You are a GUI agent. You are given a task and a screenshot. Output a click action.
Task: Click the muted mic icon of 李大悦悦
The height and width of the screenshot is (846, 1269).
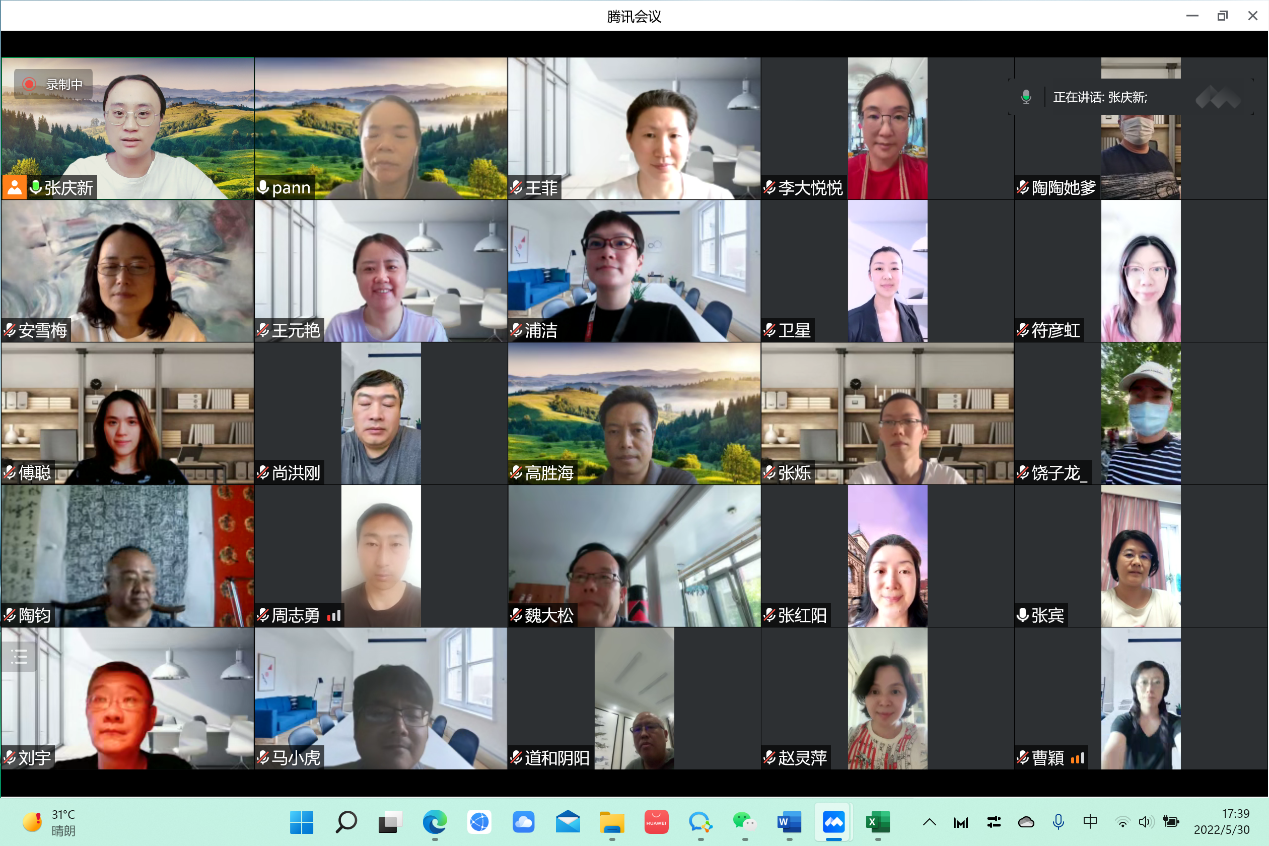tap(770, 187)
